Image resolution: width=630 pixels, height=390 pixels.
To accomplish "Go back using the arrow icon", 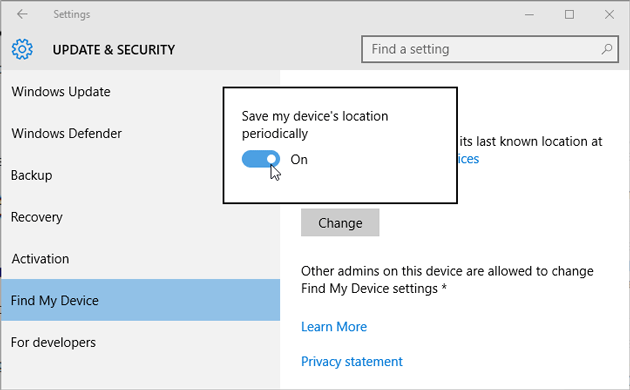I will coord(22,14).
